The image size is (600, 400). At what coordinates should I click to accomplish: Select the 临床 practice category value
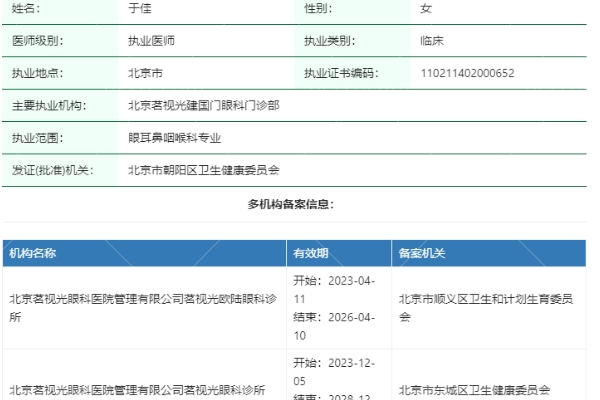click(x=431, y=41)
